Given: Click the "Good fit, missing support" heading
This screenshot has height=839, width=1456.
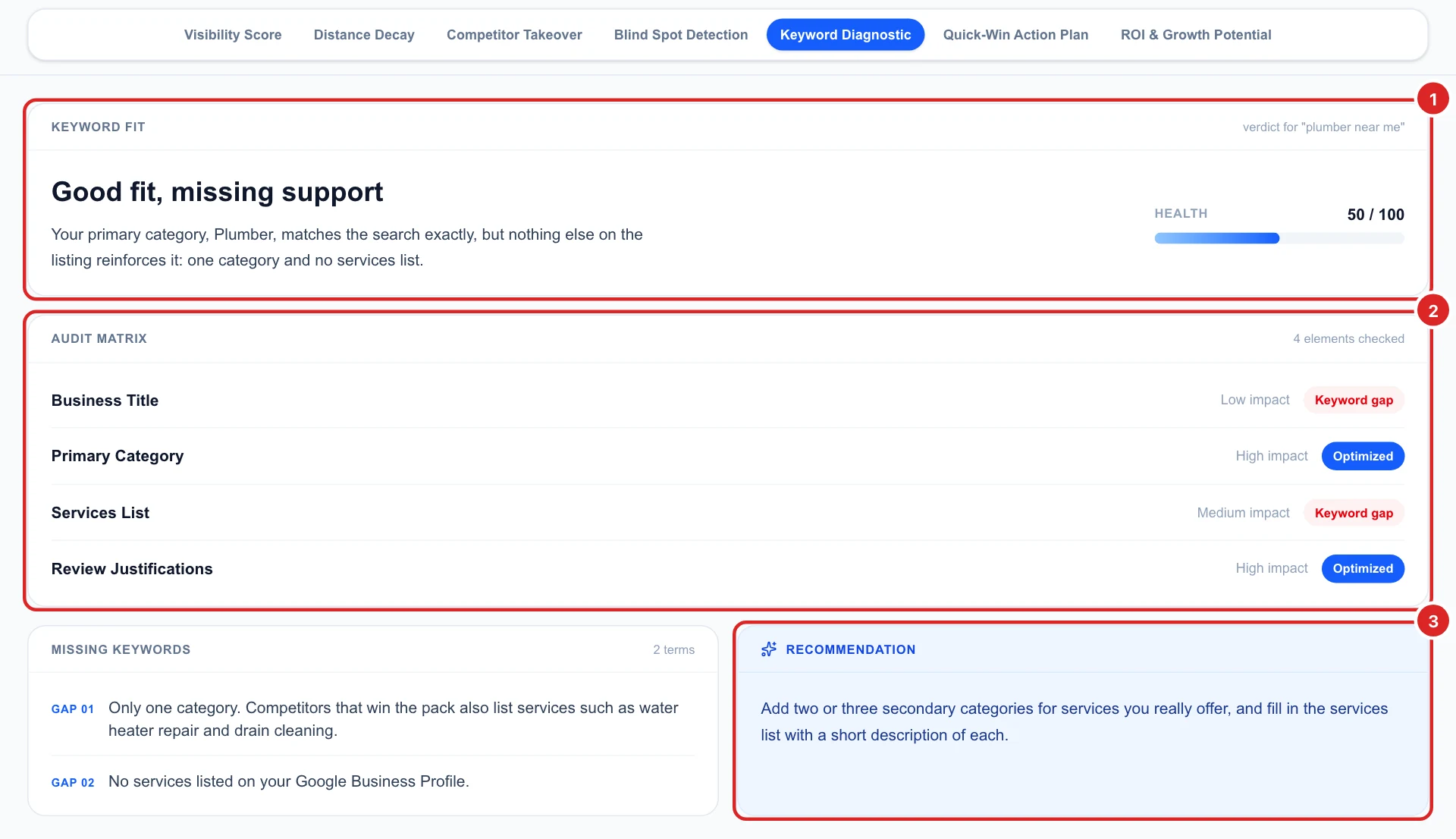Looking at the screenshot, I should point(218,192).
